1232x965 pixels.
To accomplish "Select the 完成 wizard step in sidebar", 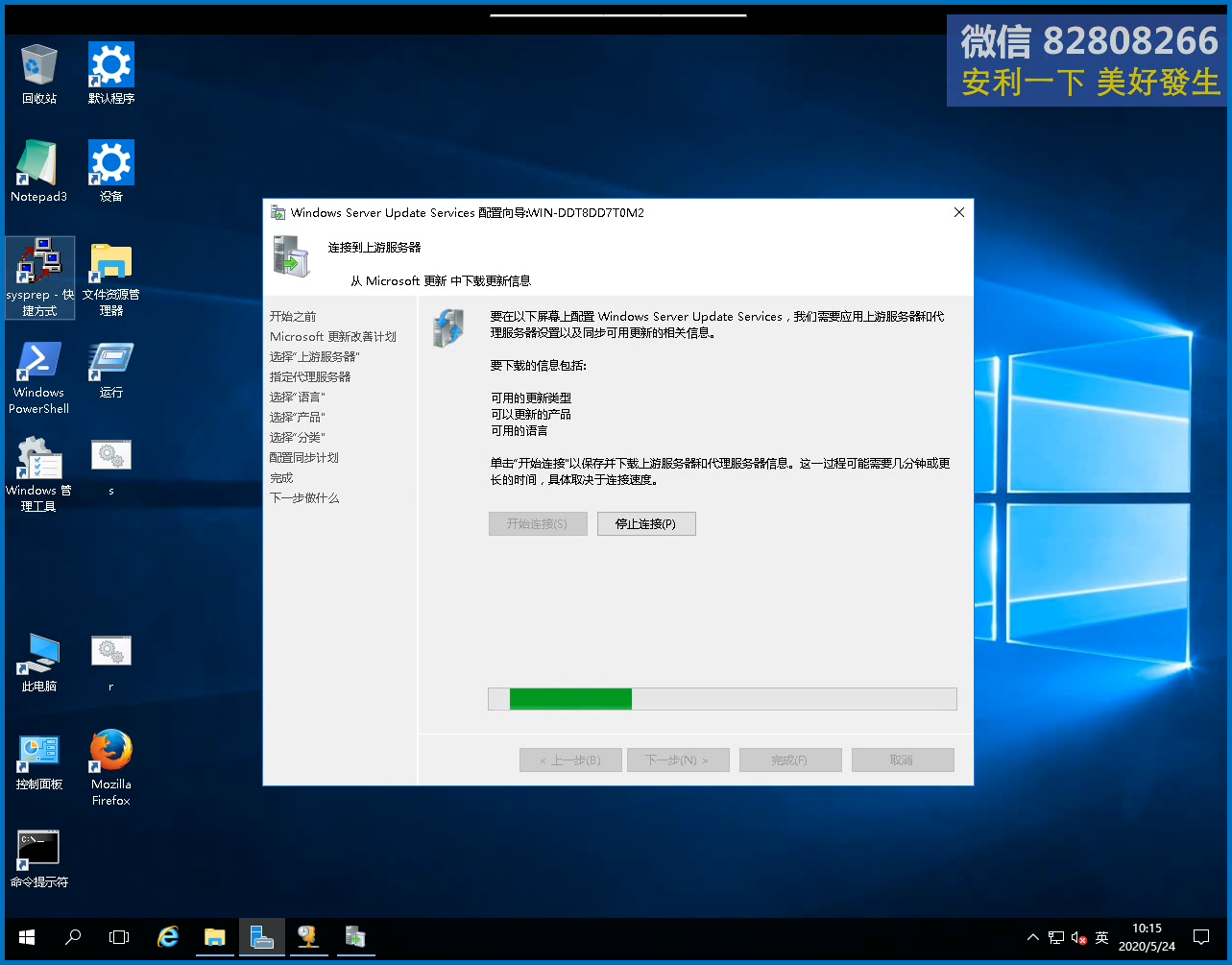I will (x=281, y=477).
